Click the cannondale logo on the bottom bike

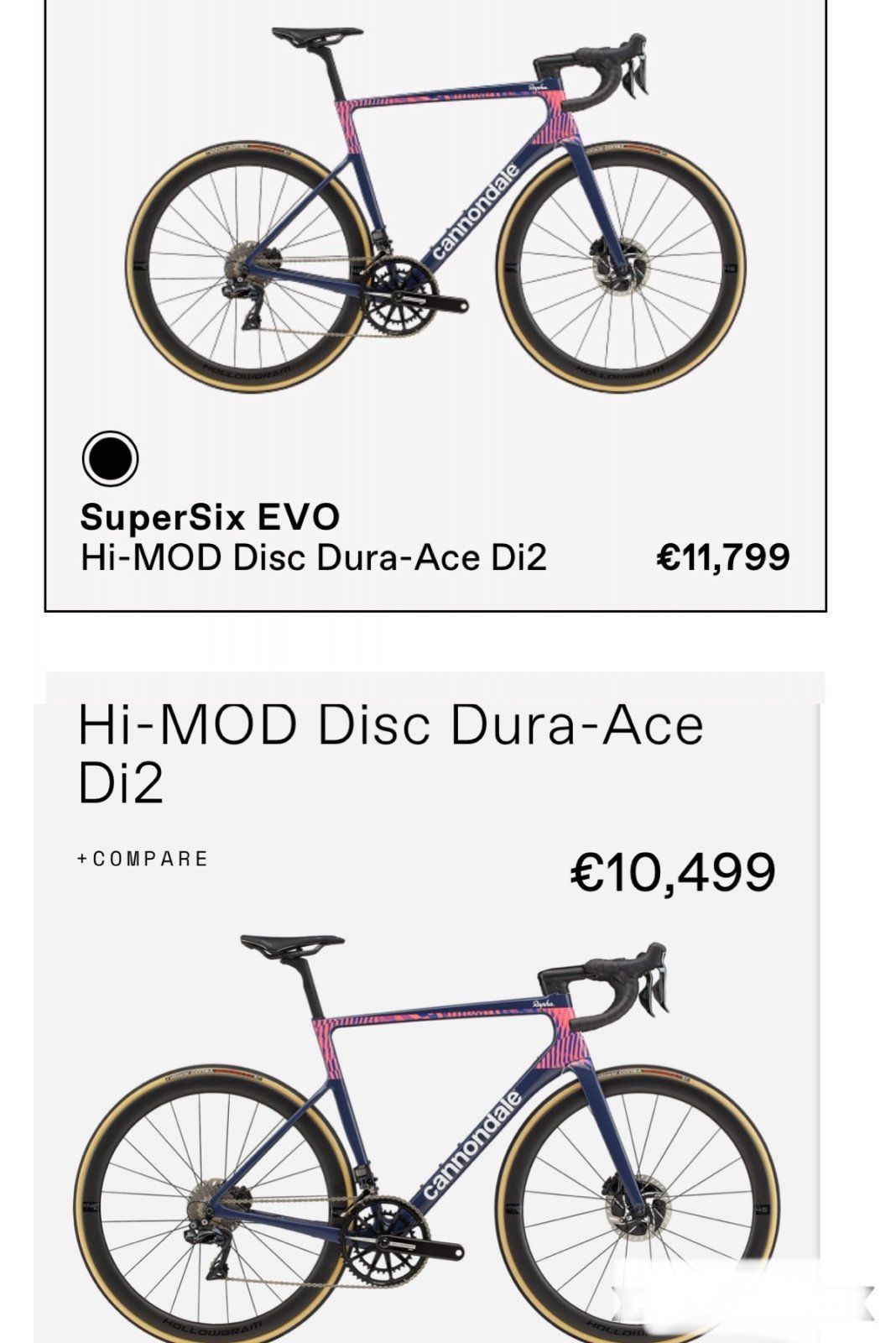click(472, 1142)
